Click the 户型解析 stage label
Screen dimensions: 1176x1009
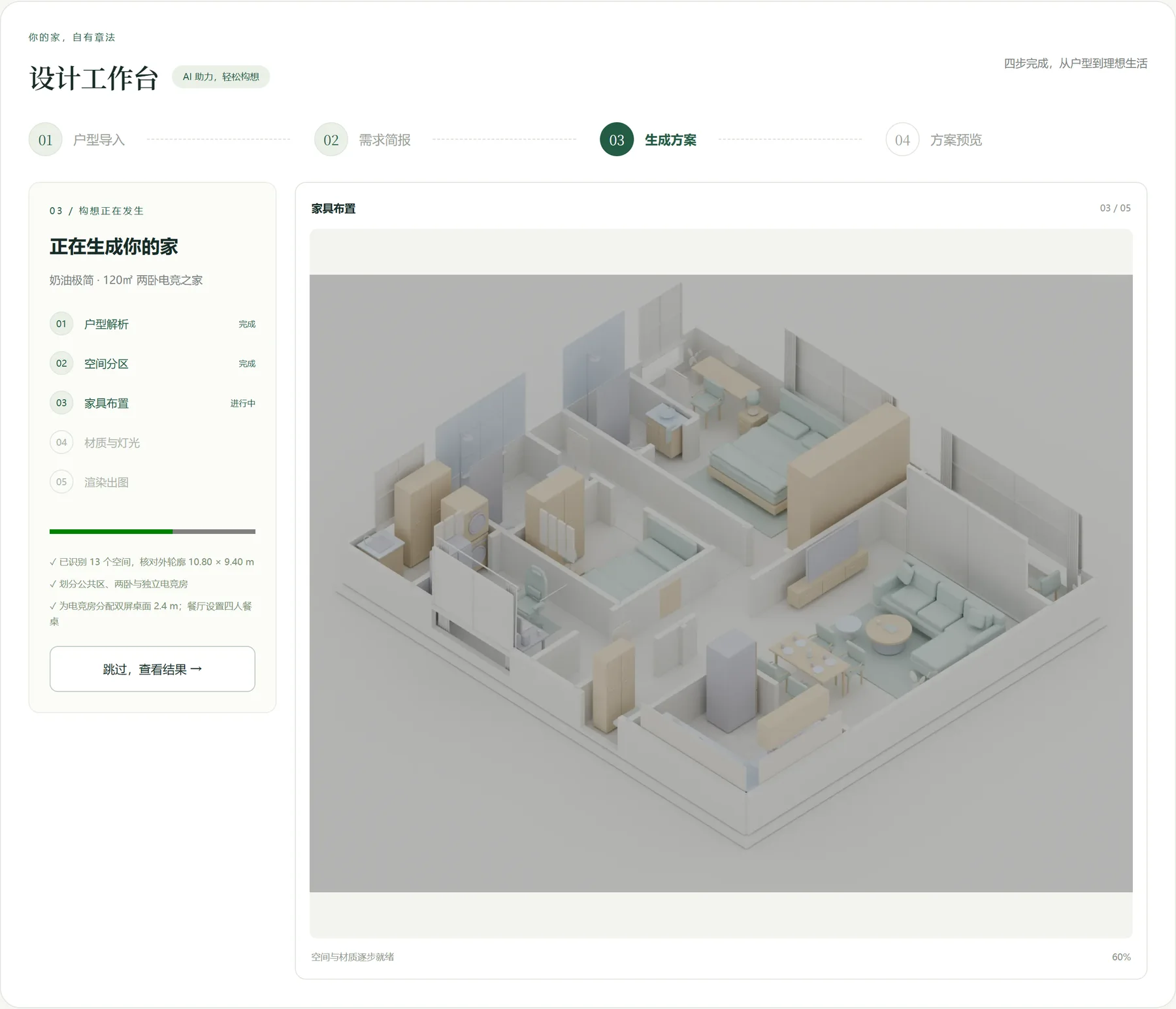click(106, 324)
